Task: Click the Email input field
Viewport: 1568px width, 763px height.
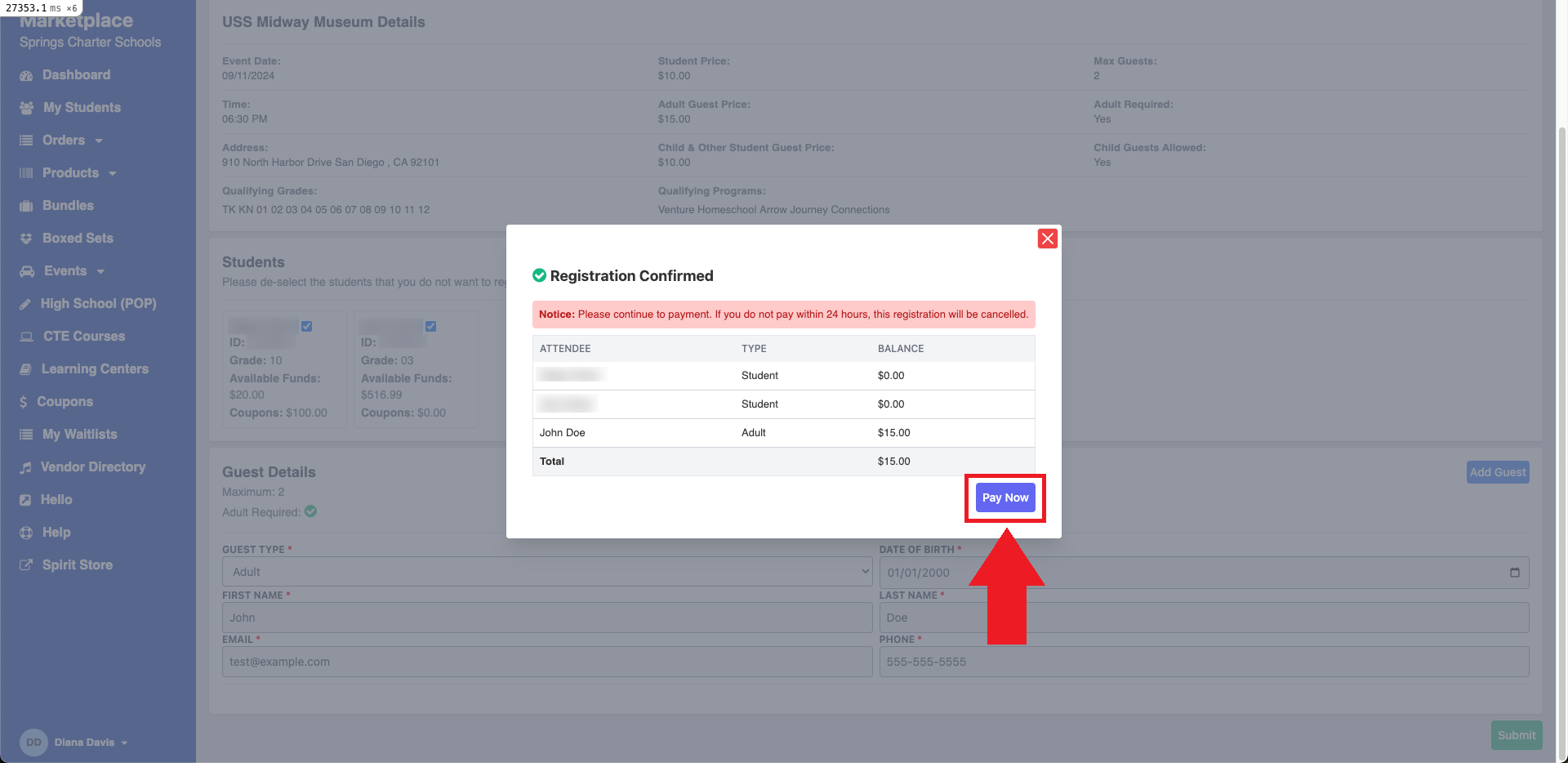Action: pyautogui.click(x=547, y=662)
